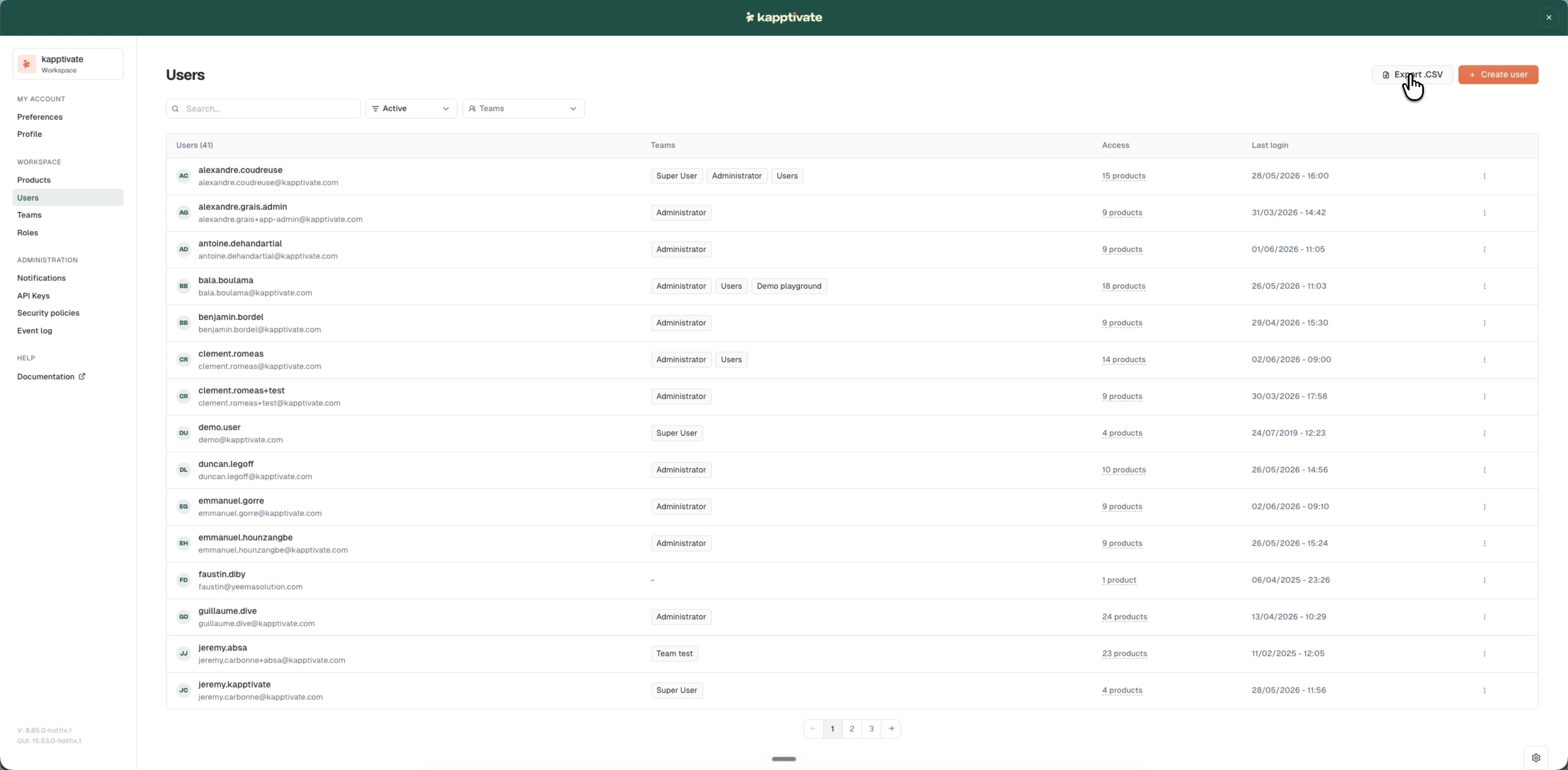Go to Teams in the sidebar
This screenshot has height=770, width=1568.
(x=29, y=215)
